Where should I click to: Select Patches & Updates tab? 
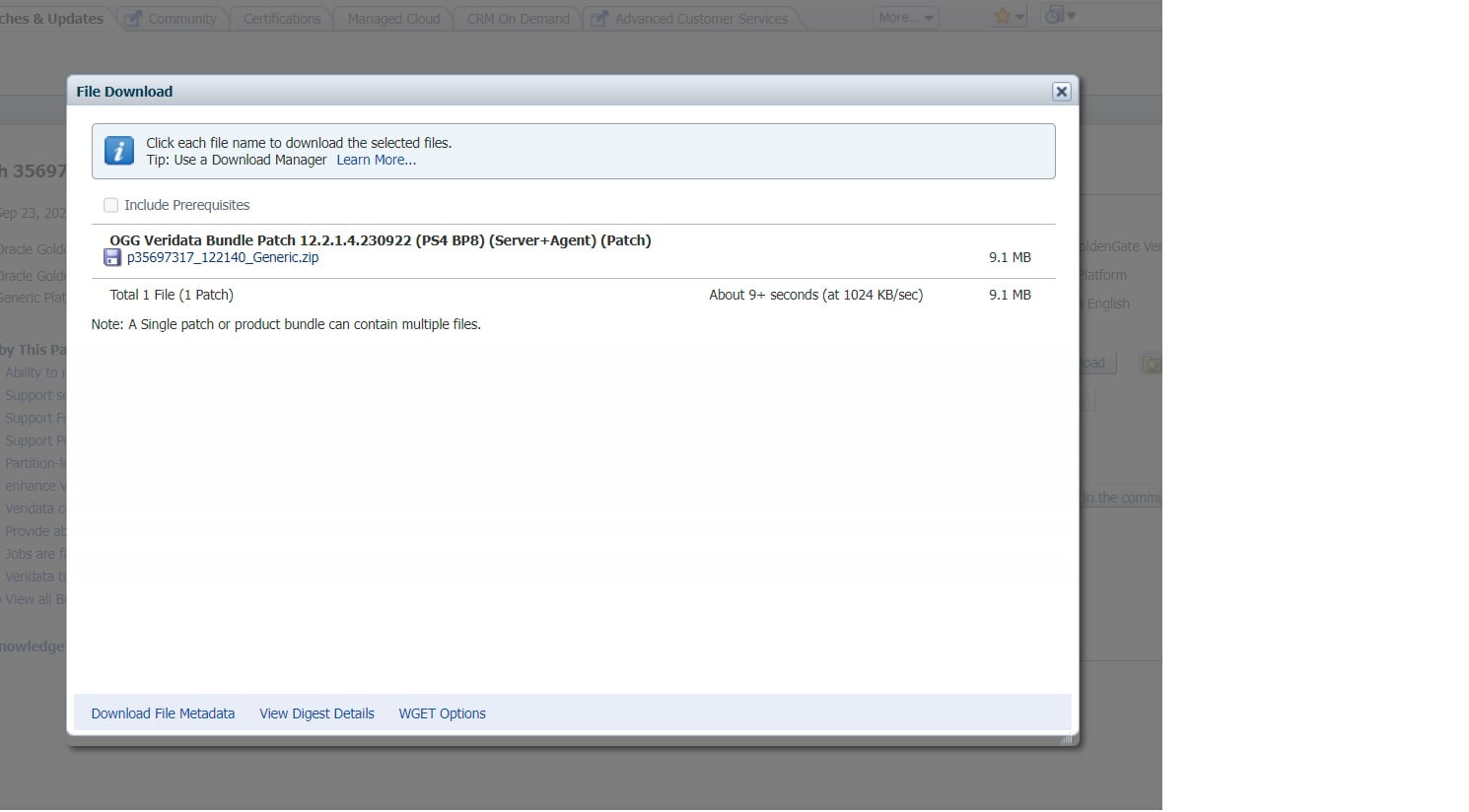click(51, 19)
